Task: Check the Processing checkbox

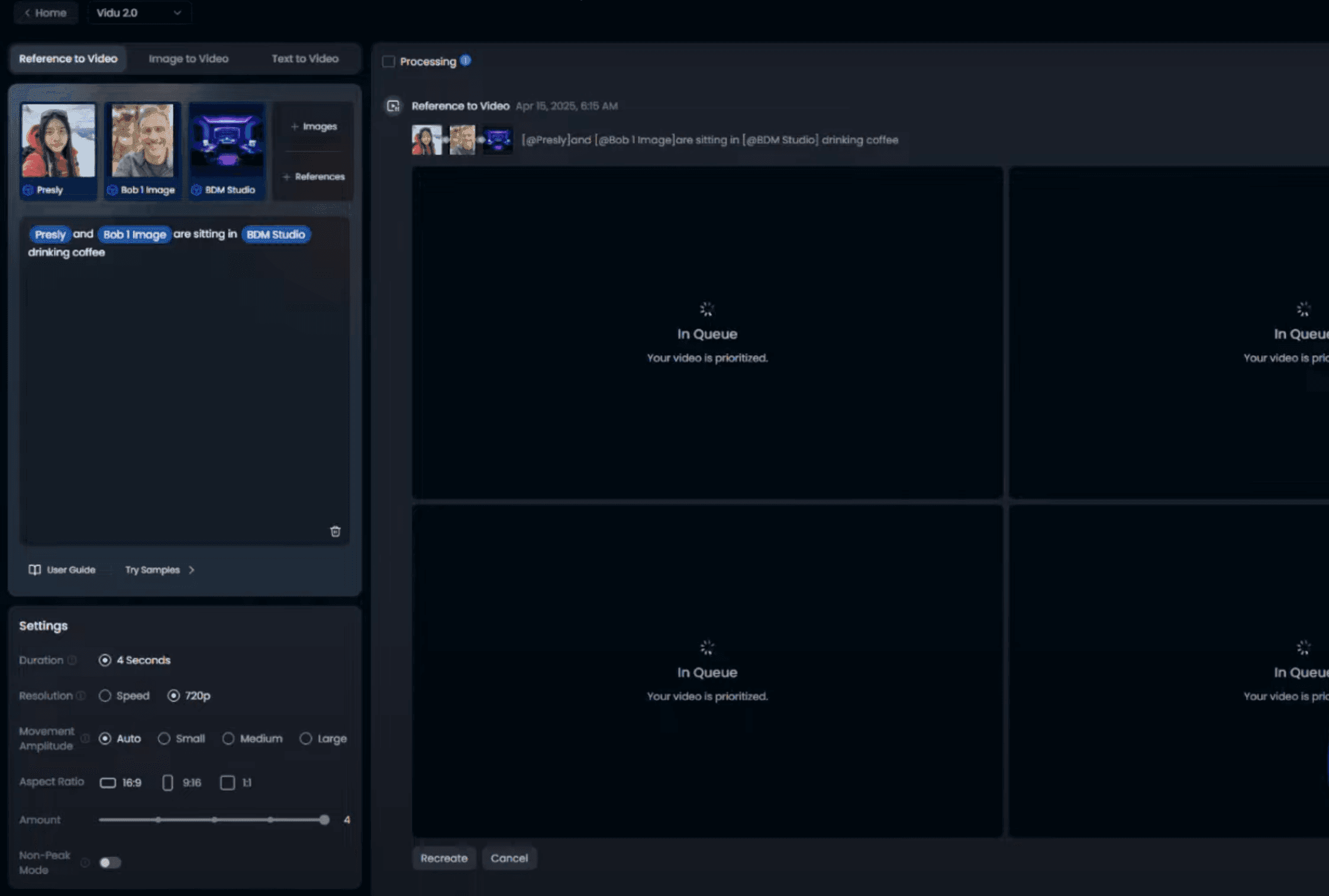Action: click(x=389, y=62)
